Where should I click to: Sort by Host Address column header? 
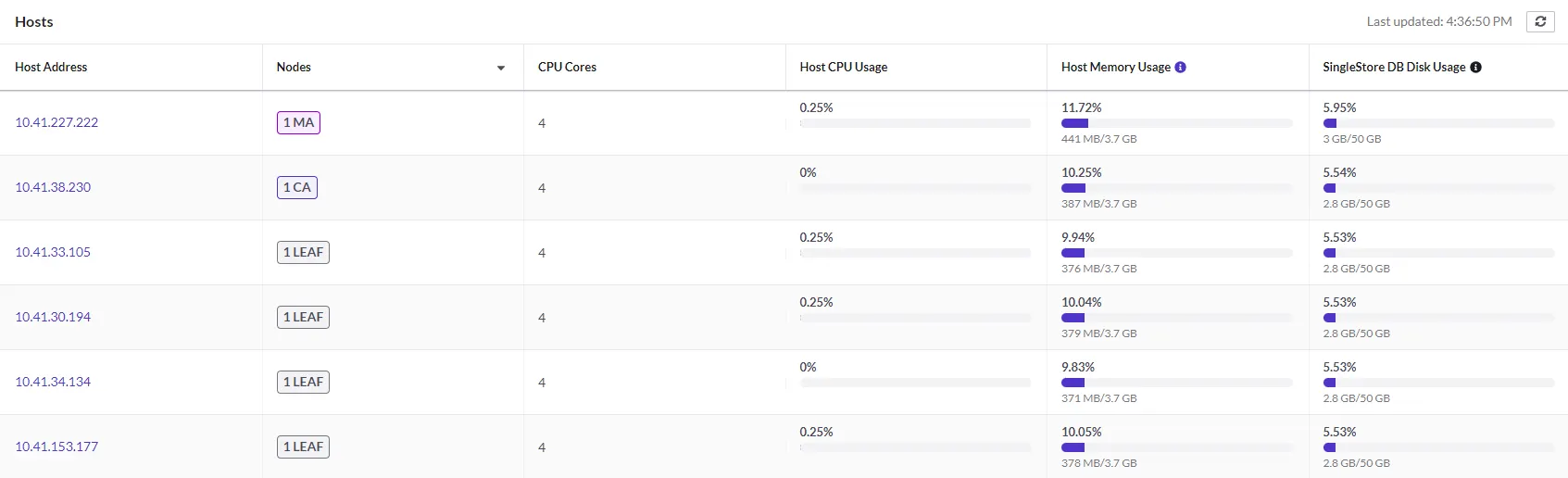pos(51,67)
